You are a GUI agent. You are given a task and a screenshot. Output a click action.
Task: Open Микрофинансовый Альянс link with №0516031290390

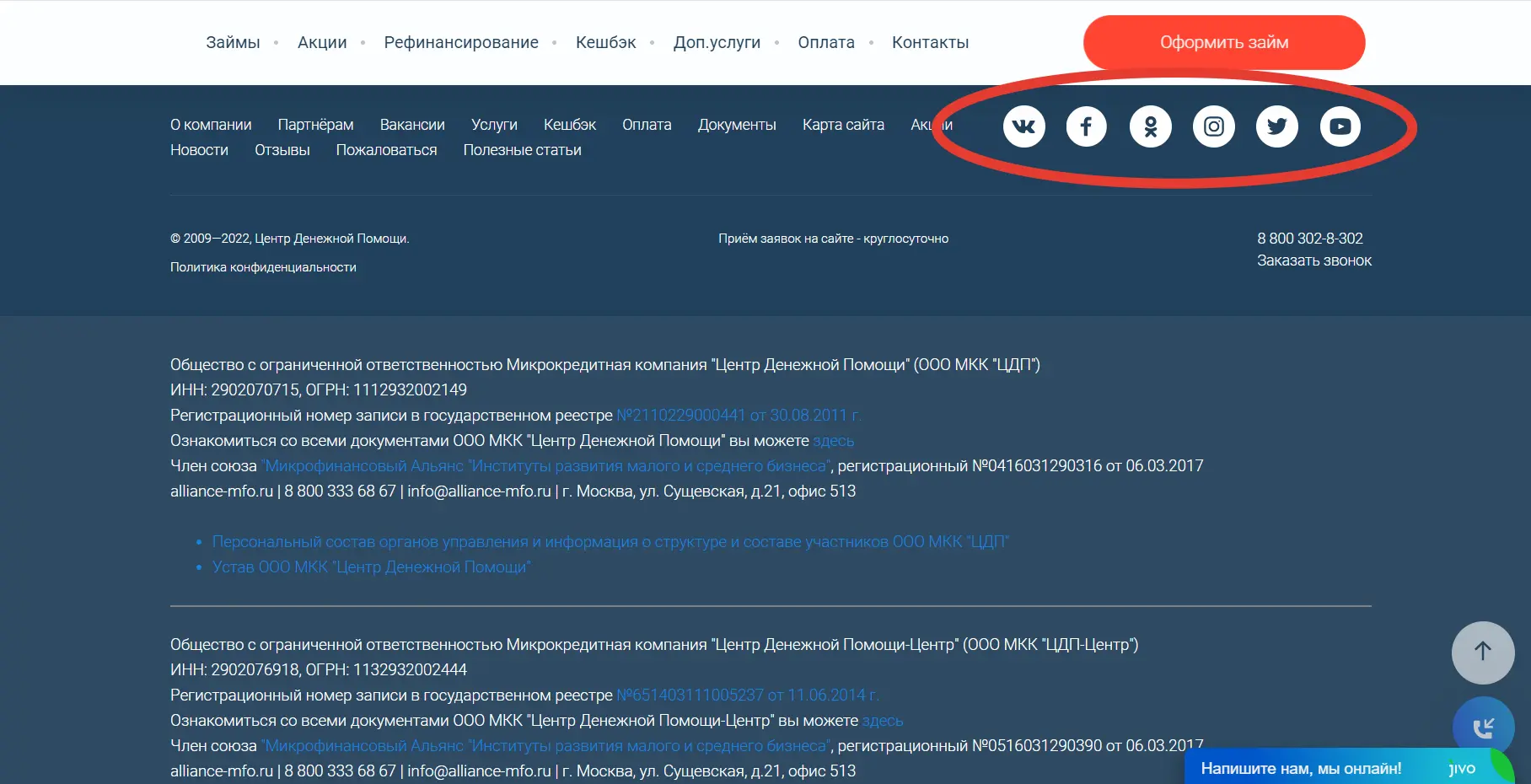click(545, 746)
